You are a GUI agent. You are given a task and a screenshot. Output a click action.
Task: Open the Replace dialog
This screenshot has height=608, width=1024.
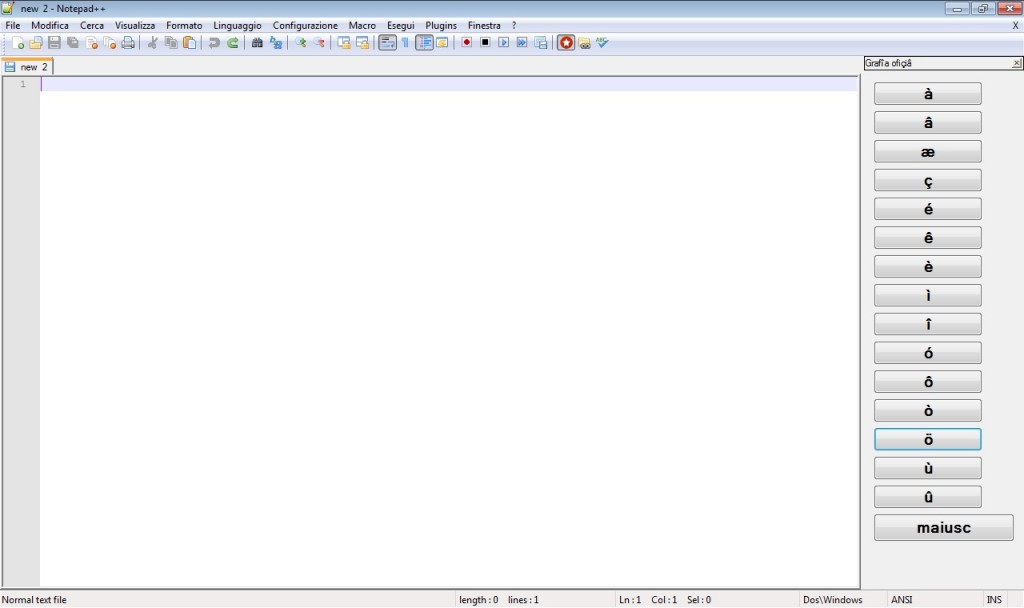point(276,43)
